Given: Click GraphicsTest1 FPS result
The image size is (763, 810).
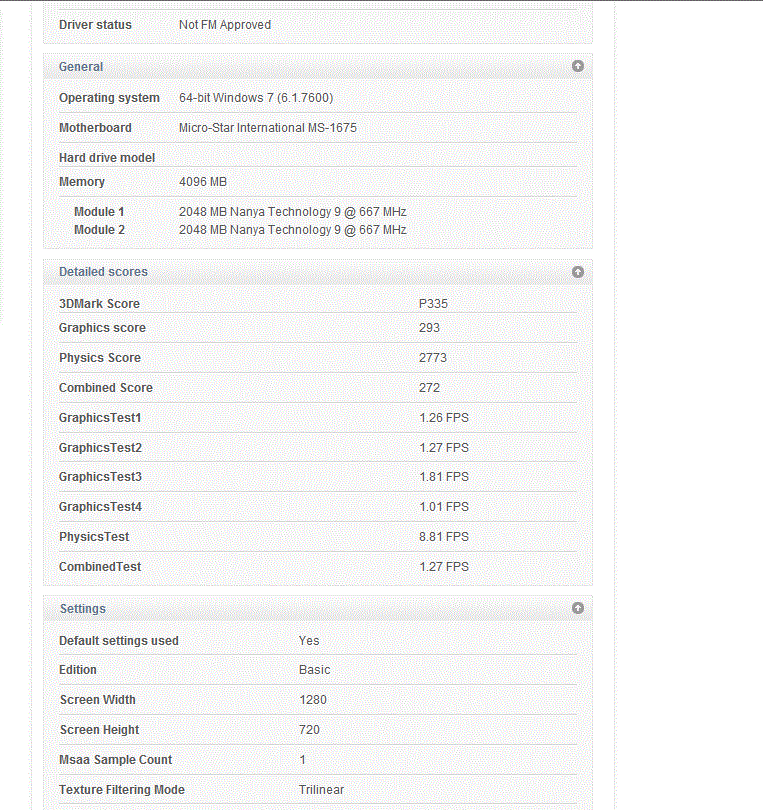Looking at the screenshot, I should pyautogui.click(x=444, y=418).
